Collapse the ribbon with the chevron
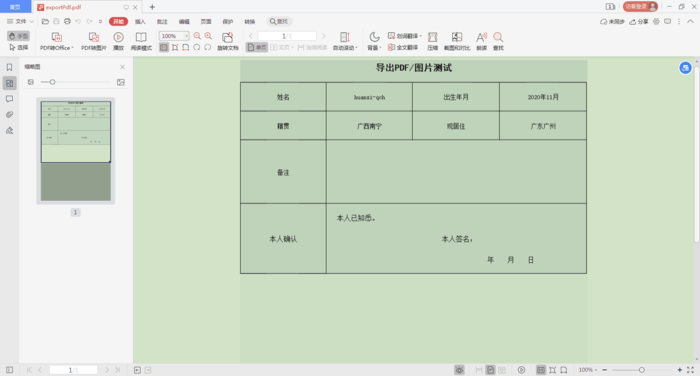Viewport: 700px width, 376px height. pos(690,21)
